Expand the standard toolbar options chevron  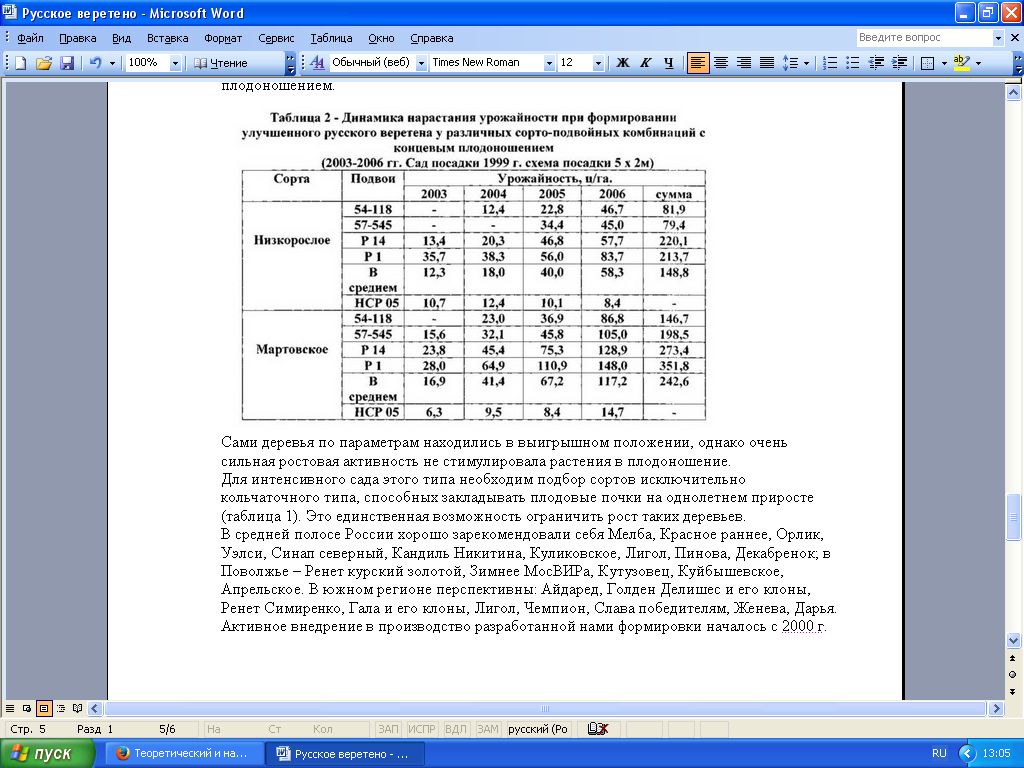[x=290, y=63]
